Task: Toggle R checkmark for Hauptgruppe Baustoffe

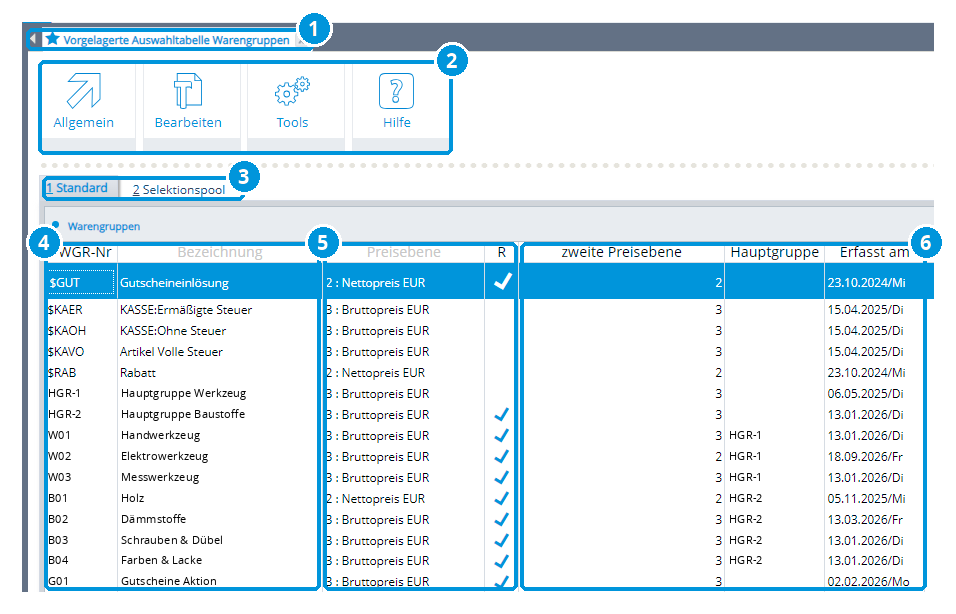Action: pos(501,415)
